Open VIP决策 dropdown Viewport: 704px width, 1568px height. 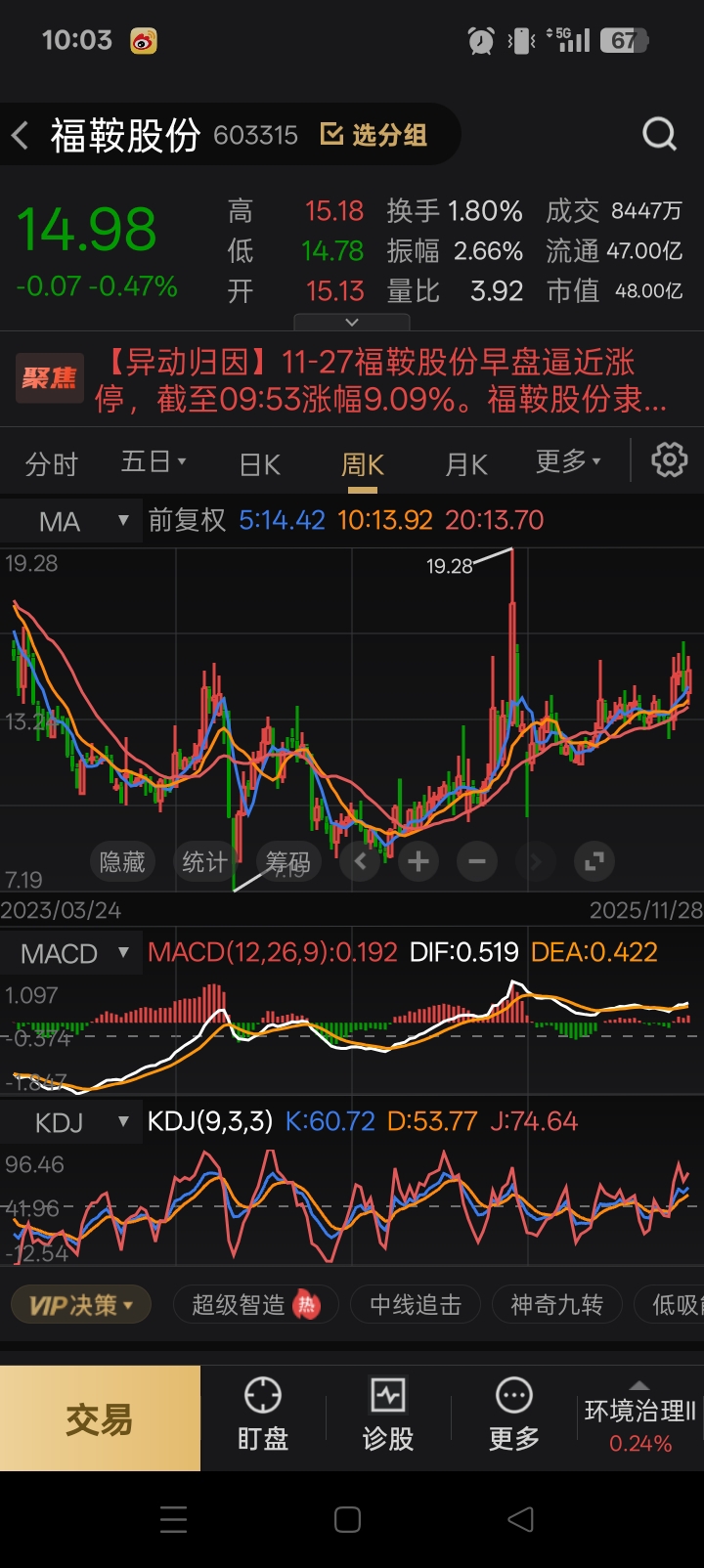(x=81, y=1305)
